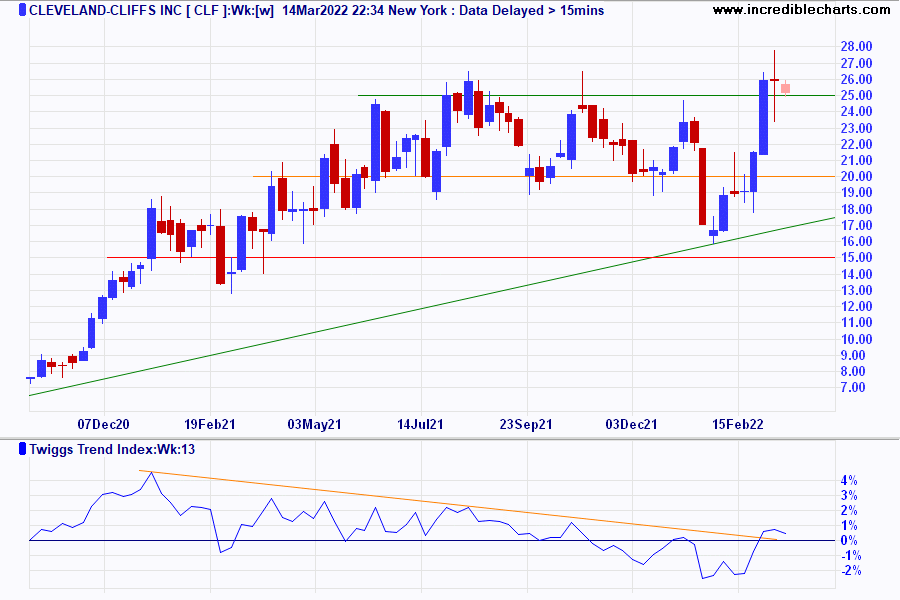
Task: Click the 20.00 price axis value
Action: tap(856, 176)
